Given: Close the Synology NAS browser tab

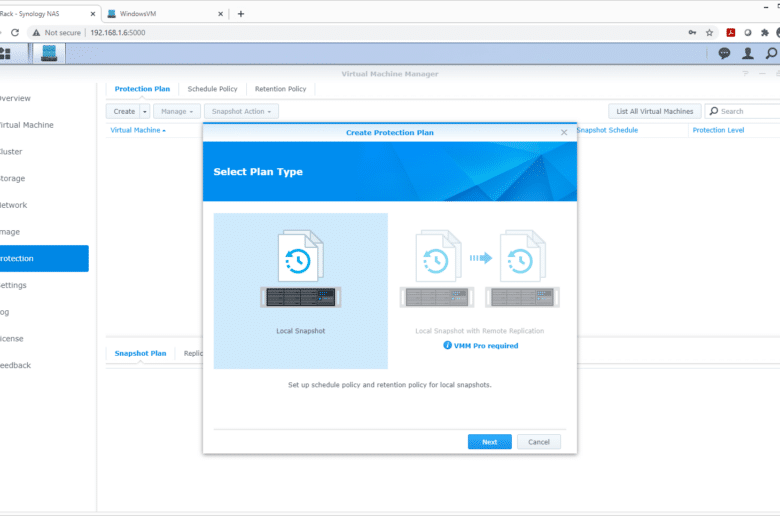Looking at the screenshot, I should pyautogui.click(x=93, y=14).
